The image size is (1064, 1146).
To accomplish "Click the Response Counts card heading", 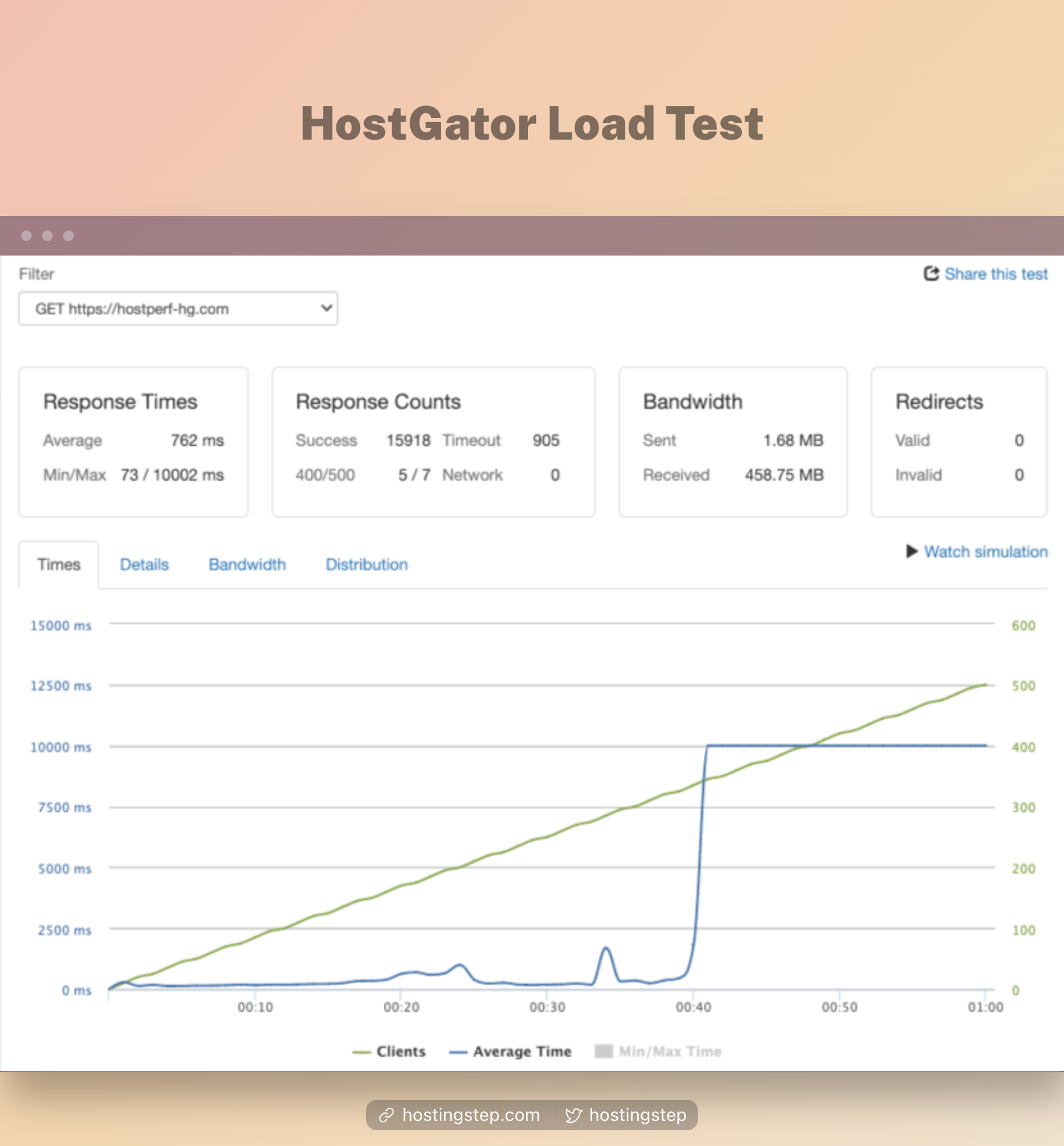I will click(378, 402).
